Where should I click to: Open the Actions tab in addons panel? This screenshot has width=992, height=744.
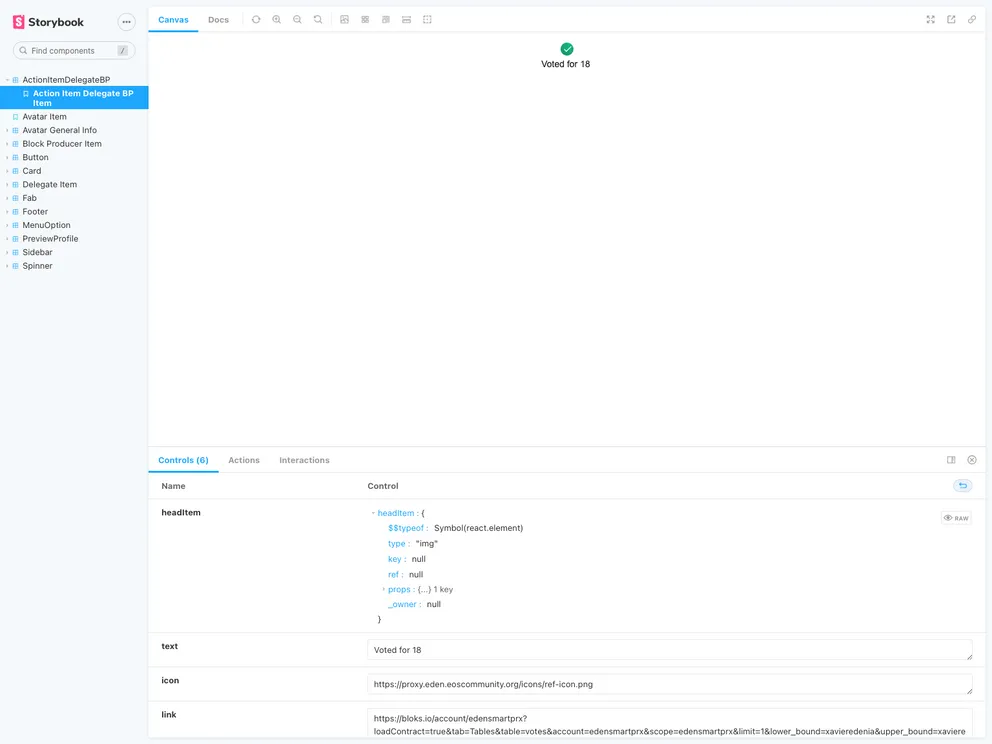[x=243, y=460]
